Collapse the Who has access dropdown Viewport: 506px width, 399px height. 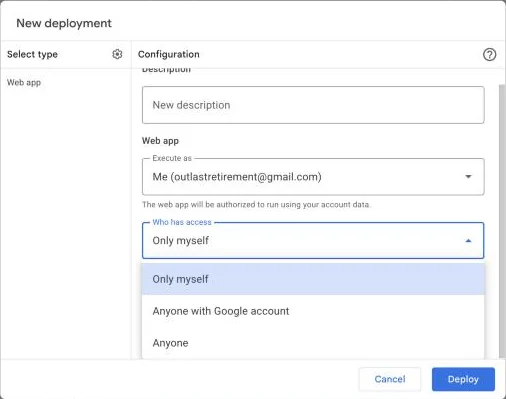point(313,240)
